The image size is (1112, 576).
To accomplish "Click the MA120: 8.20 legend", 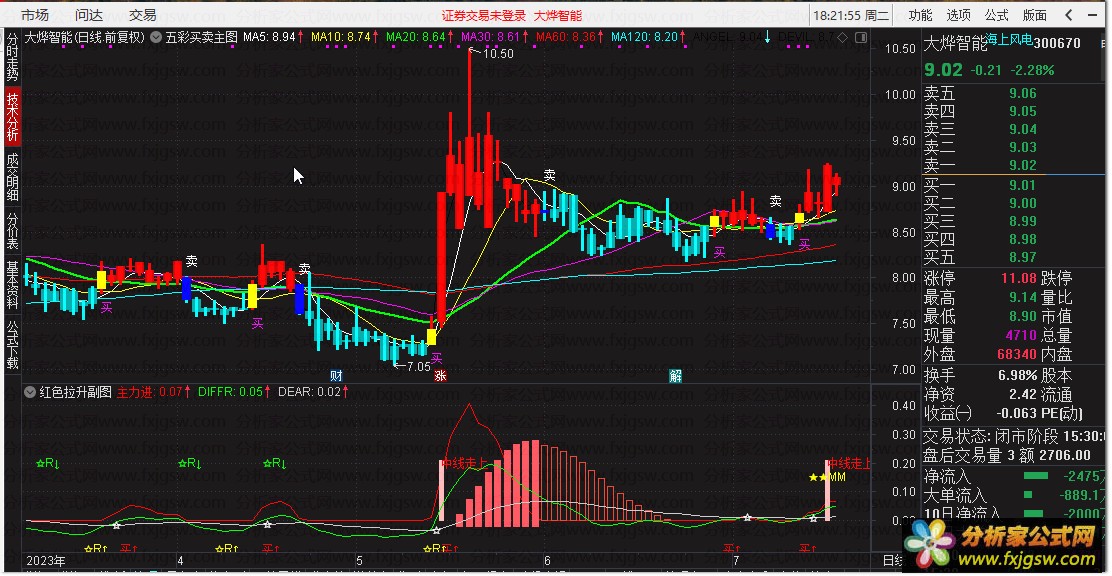I will point(648,37).
